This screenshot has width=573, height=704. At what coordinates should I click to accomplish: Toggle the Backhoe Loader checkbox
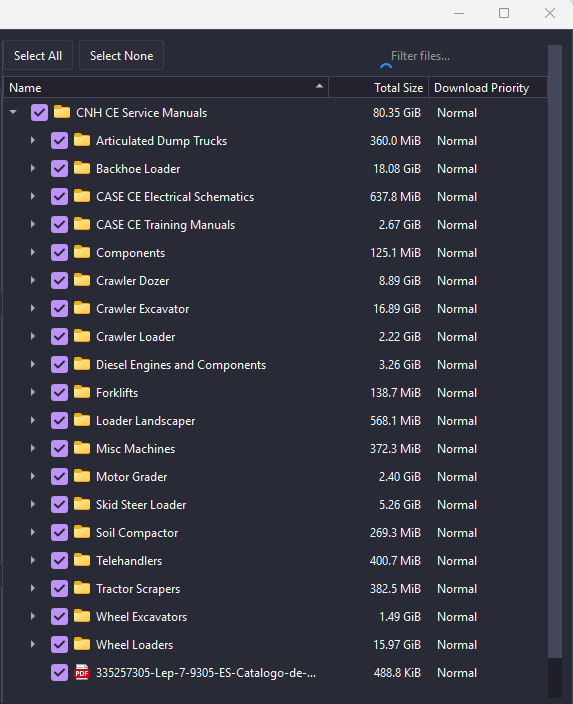59,168
